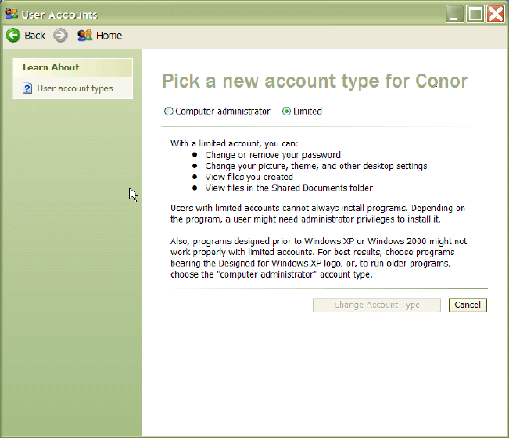Click the User Accounts title bar icon
The width and height of the screenshot is (509, 438).
click(11, 14)
